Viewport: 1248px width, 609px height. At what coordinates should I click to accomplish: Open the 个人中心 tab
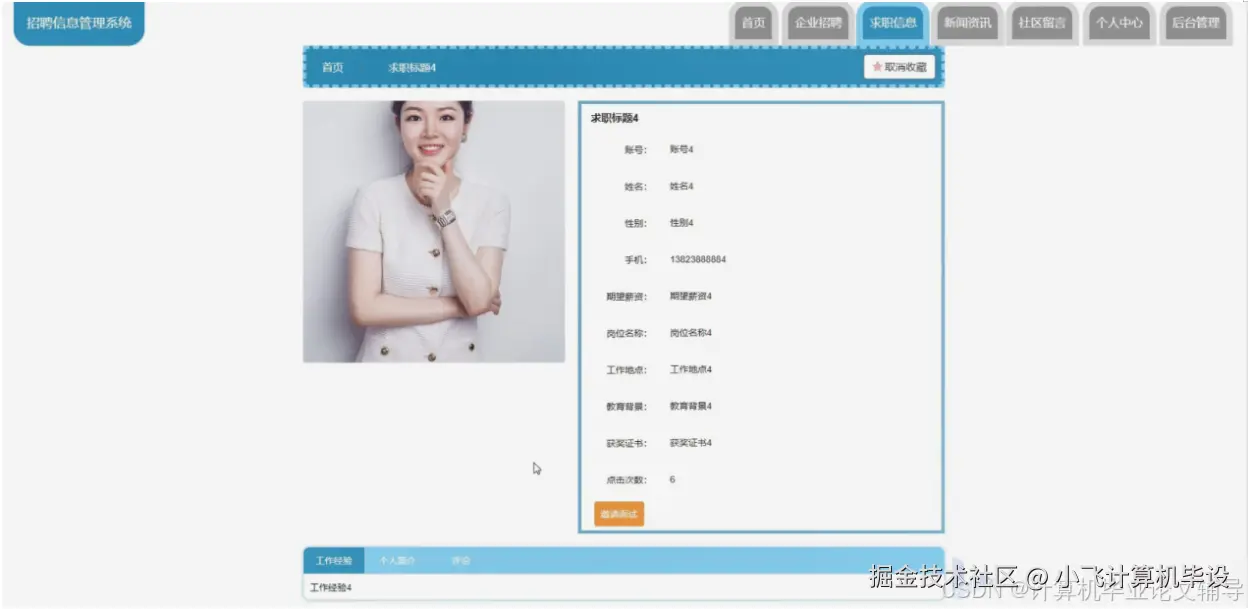pyautogui.click(x=1118, y=23)
